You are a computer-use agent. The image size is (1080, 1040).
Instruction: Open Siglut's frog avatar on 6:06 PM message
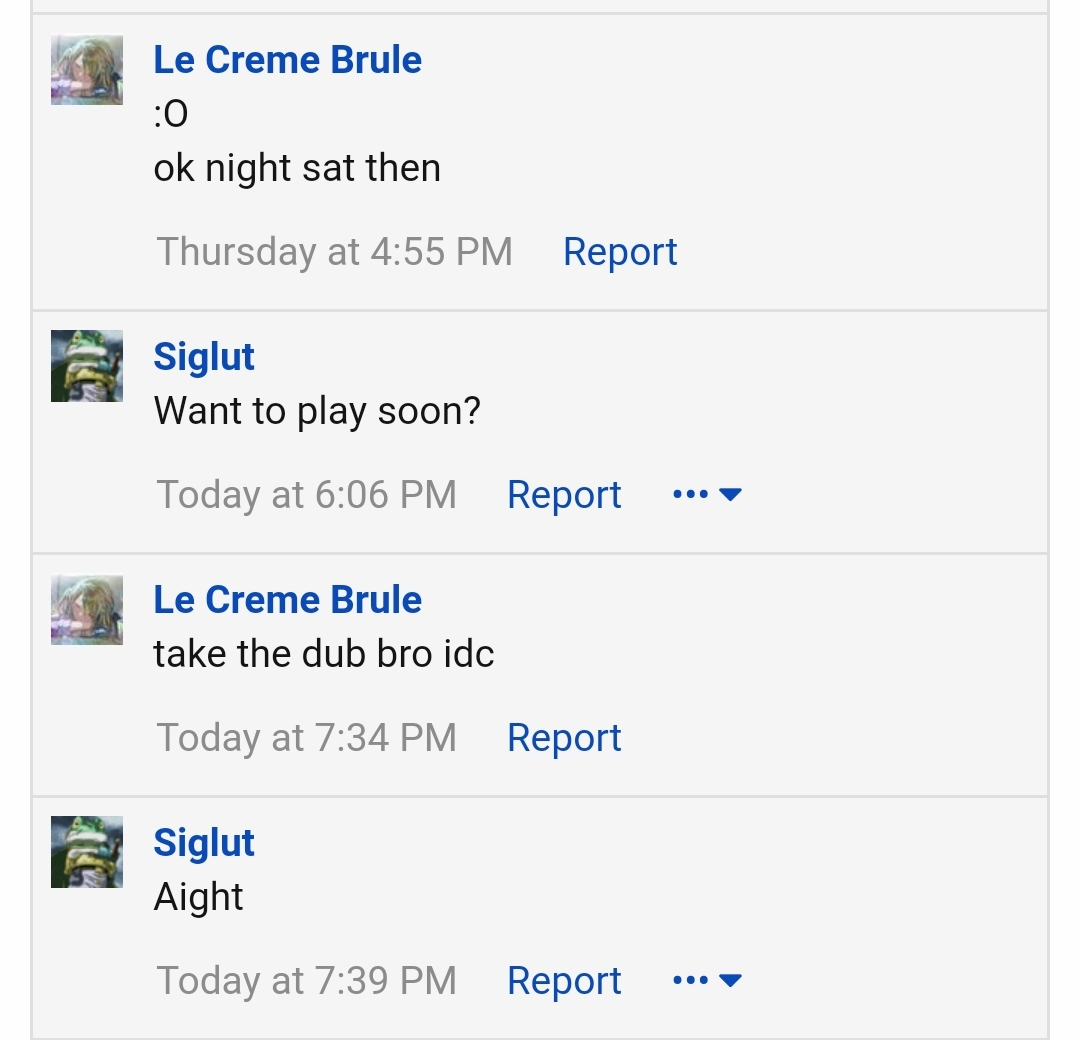[x=87, y=366]
